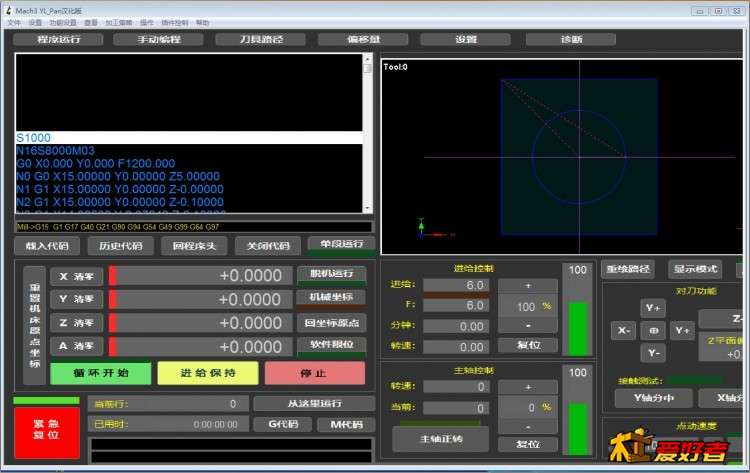This screenshot has width=750, height=473.
Task: Click the 载入代码 button
Action: (47, 246)
